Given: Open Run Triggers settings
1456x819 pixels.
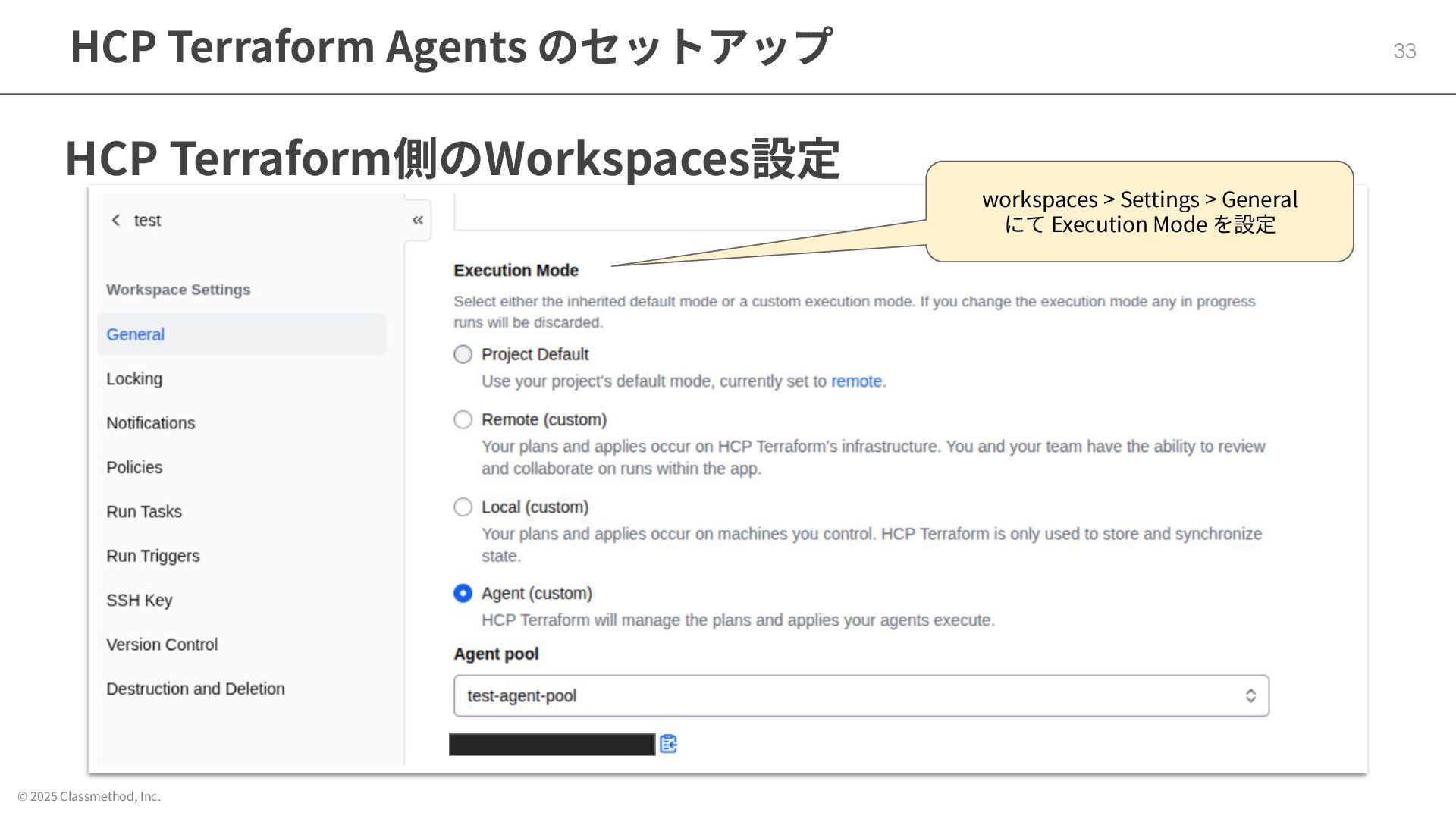Looking at the screenshot, I should point(152,556).
